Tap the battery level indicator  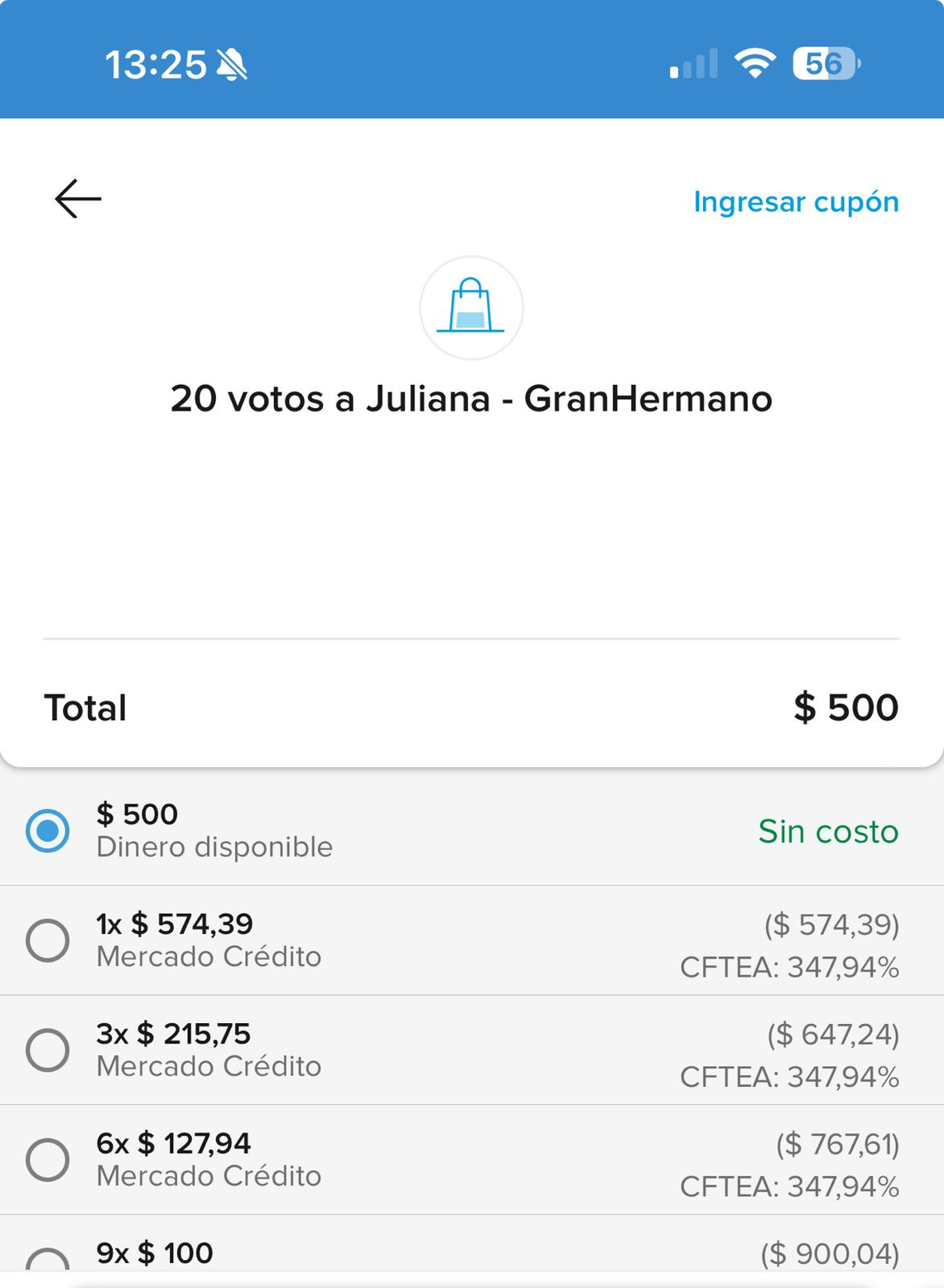point(826,64)
